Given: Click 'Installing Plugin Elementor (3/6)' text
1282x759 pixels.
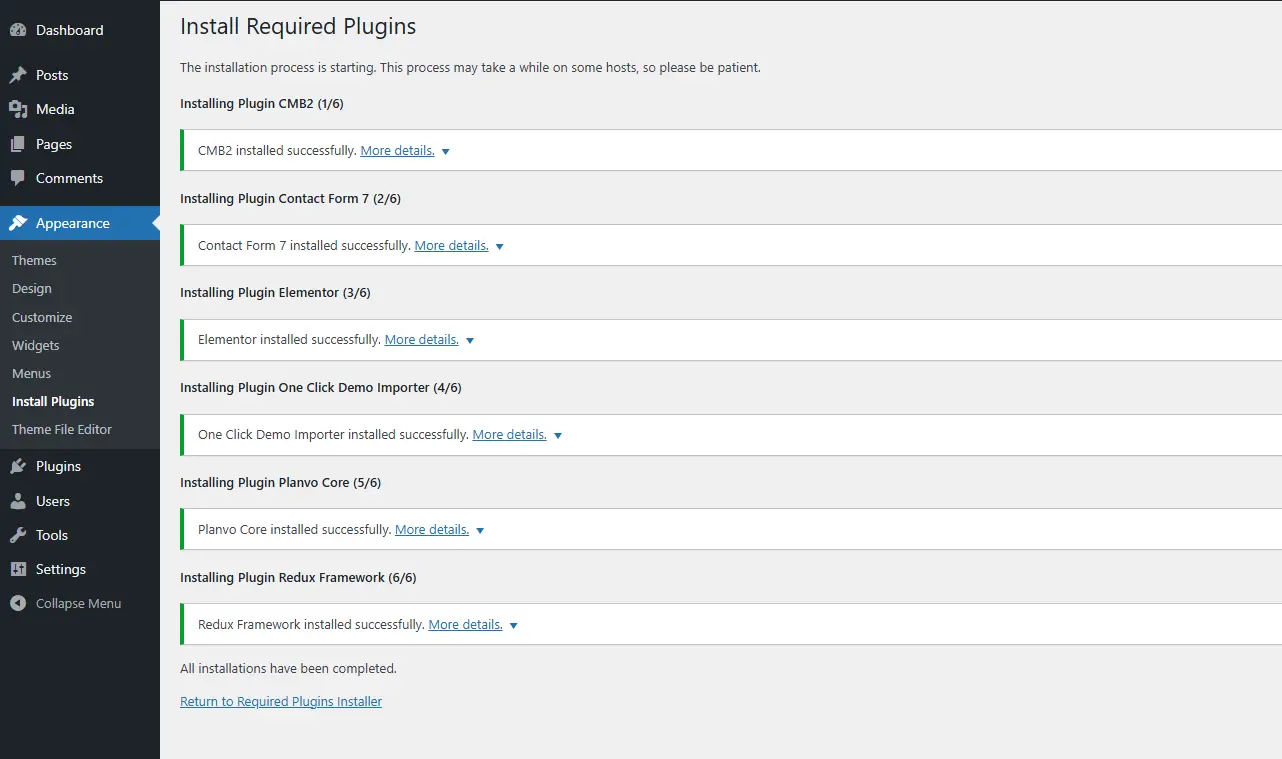Looking at the screenshot, I should click(x=275, y=293).
